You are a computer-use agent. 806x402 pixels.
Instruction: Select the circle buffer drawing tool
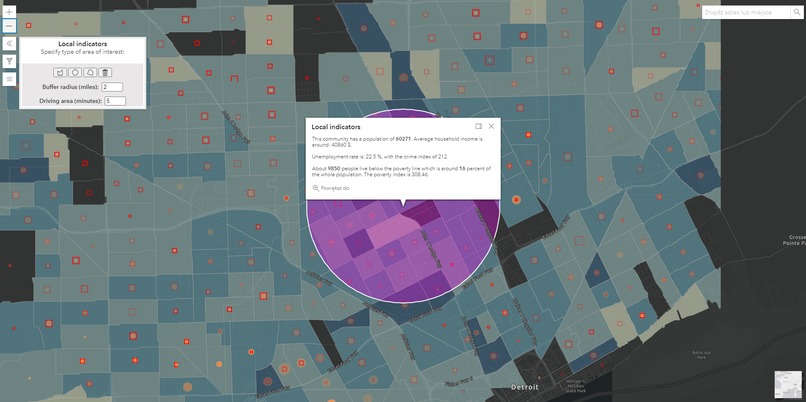75,72
